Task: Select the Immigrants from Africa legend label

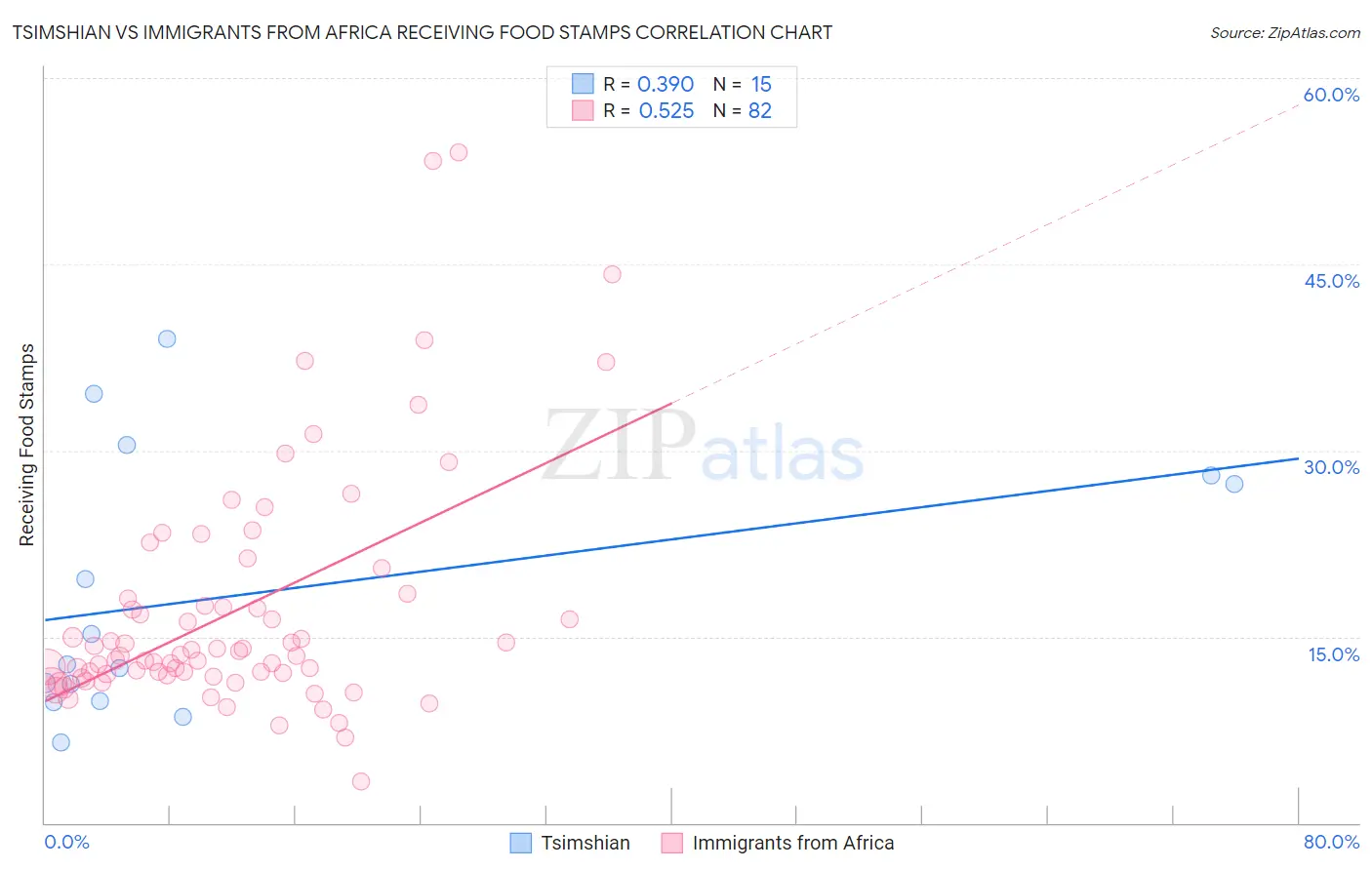Action: click(x=793, y=843)
